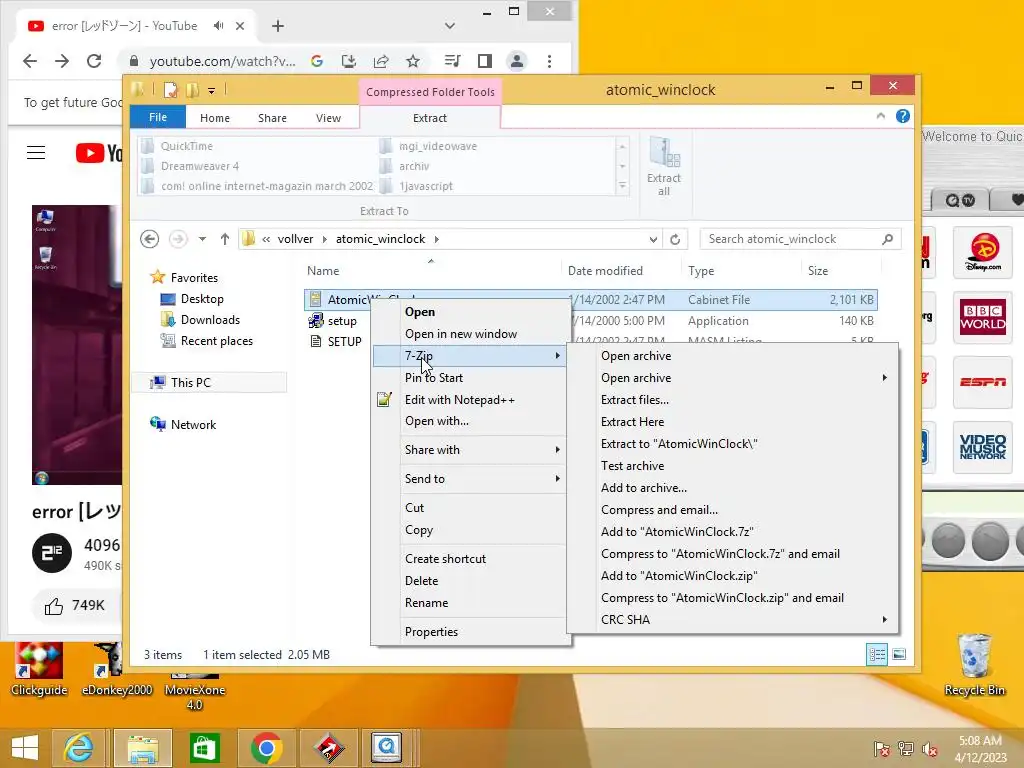Switch to details view layout icon
Image resolution: width=1024 pixels, height=768 pixels.
pos(876,654)
